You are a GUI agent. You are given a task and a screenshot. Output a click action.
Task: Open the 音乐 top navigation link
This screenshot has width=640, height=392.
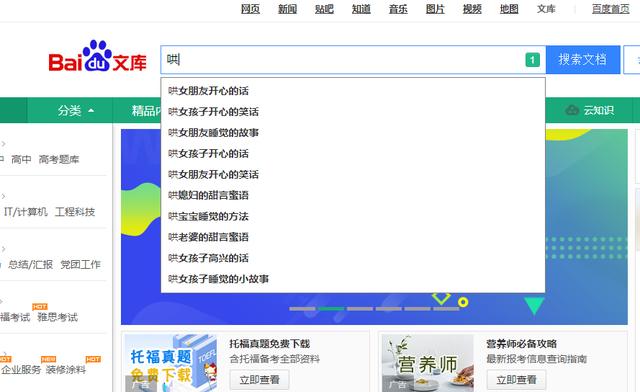point(398,9)
